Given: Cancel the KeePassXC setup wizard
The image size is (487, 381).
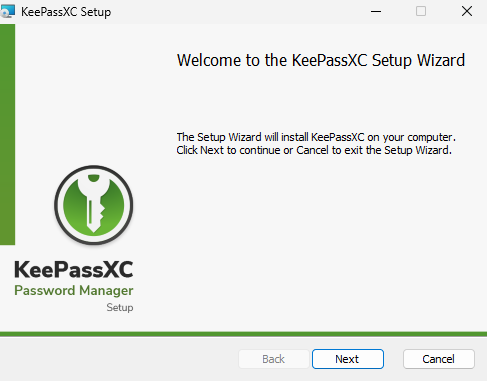Looking at the screenshot, I should tap(439, 359).
